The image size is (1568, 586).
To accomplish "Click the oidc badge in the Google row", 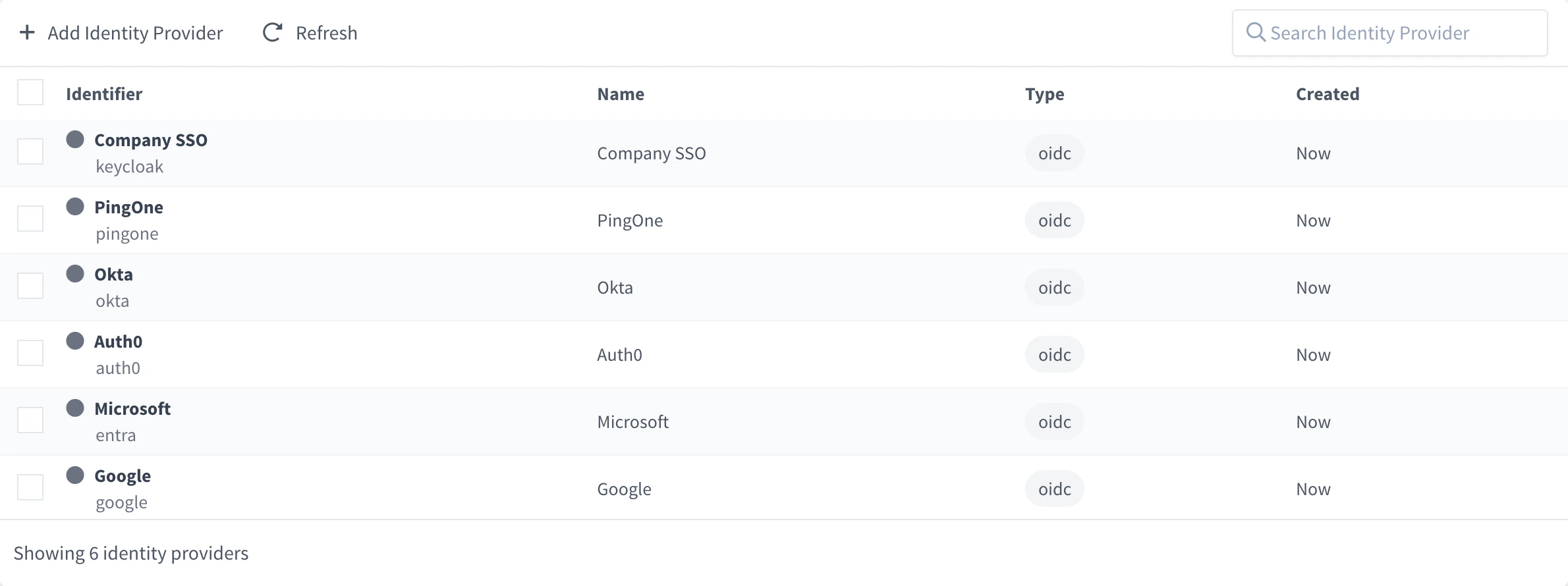I will pyautogui.click(x=1054, y=489).
